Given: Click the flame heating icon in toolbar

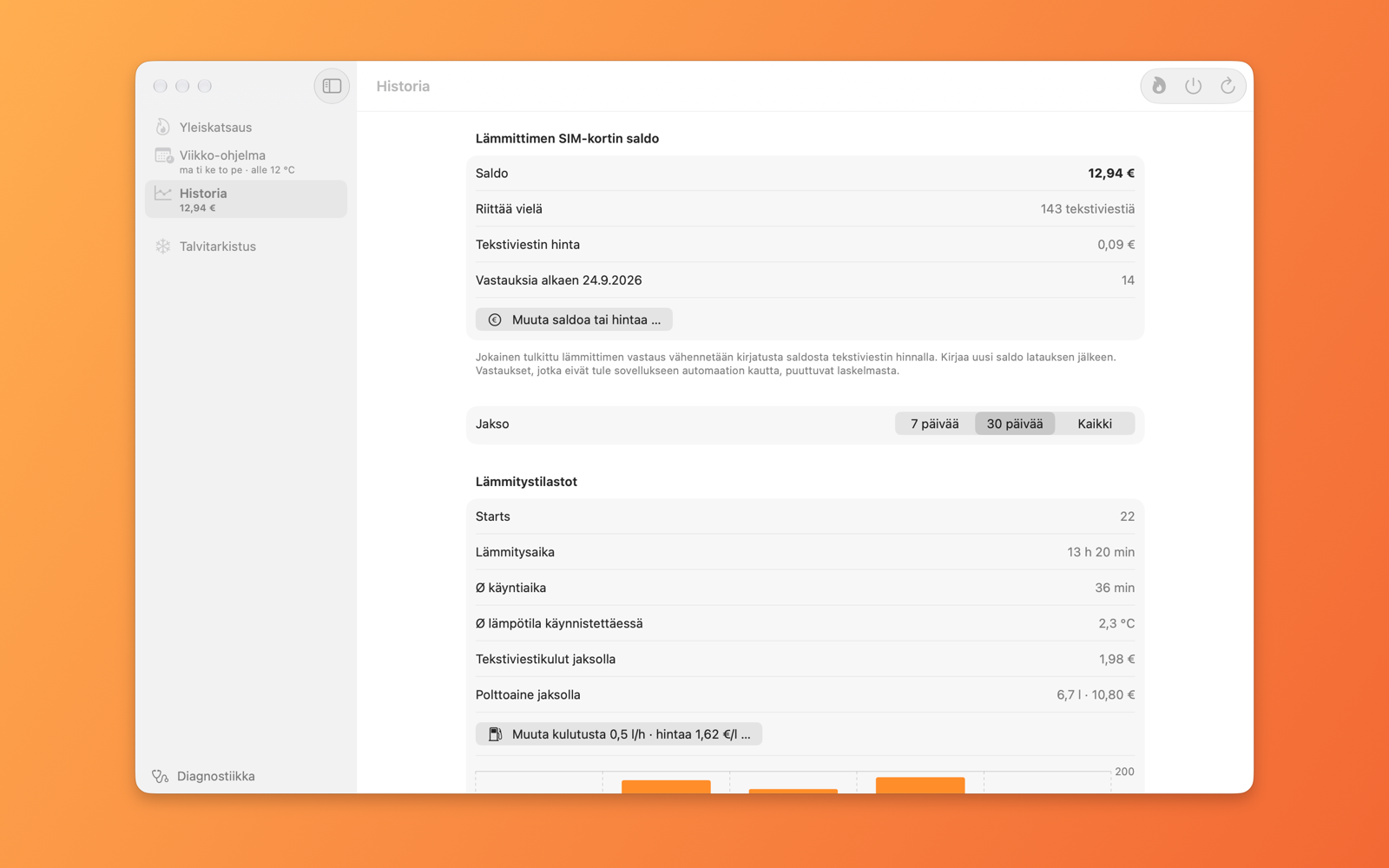Looking at the screenshot, I should point(1159,86).
